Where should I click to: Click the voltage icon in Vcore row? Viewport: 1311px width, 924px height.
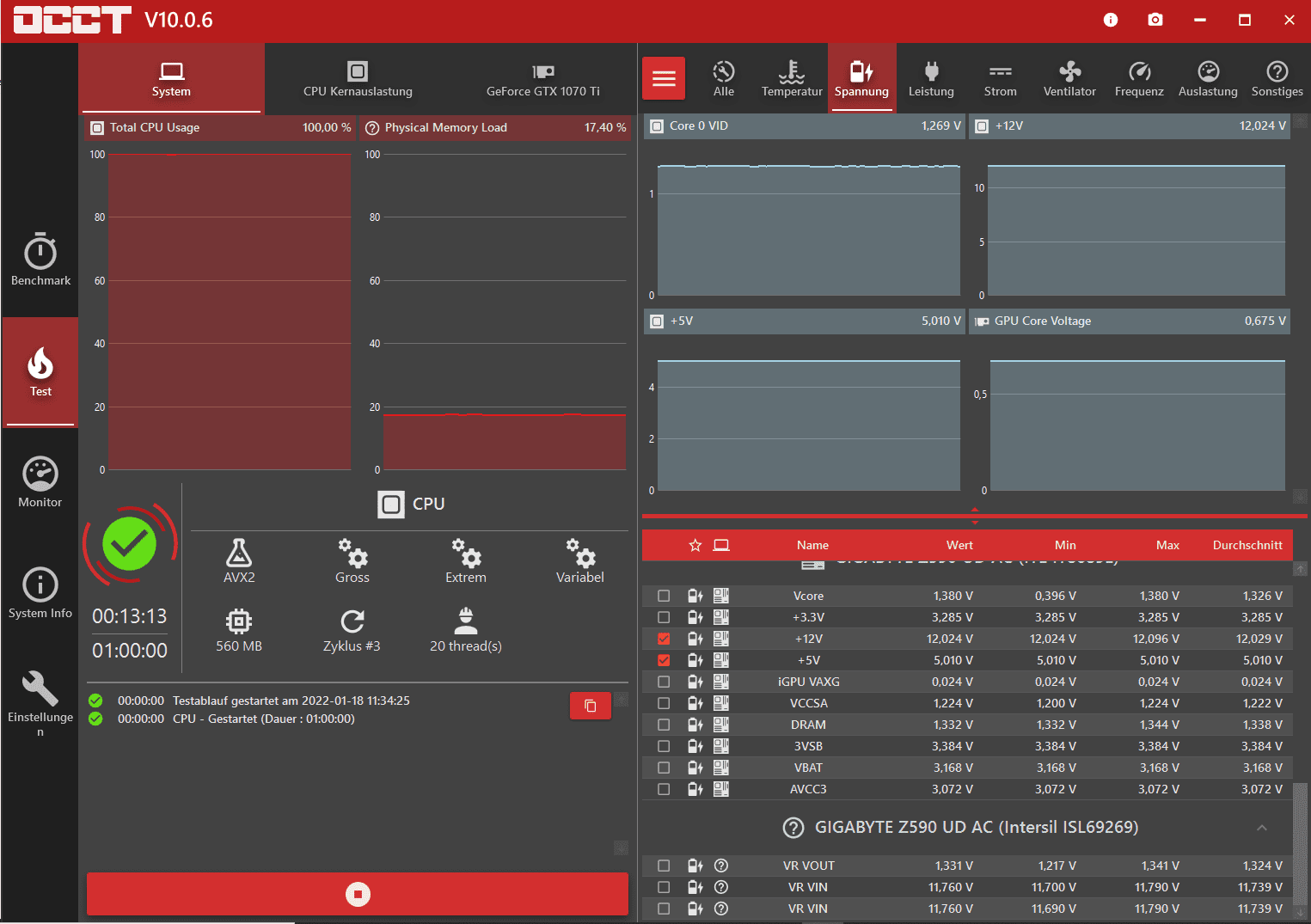[x=695, y=596]
